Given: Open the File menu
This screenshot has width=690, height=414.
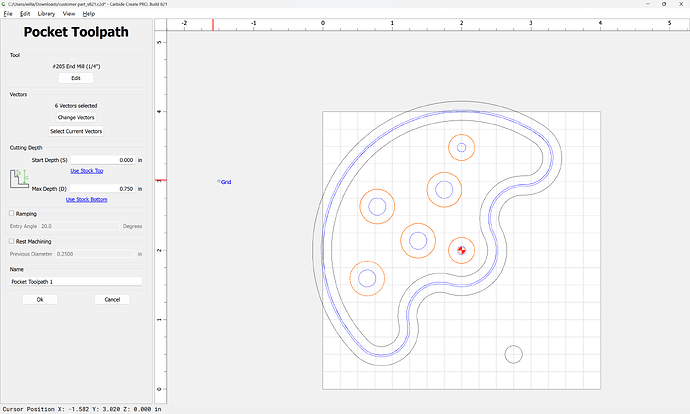Looking at the screenshot, I should (x=8, y=14).
